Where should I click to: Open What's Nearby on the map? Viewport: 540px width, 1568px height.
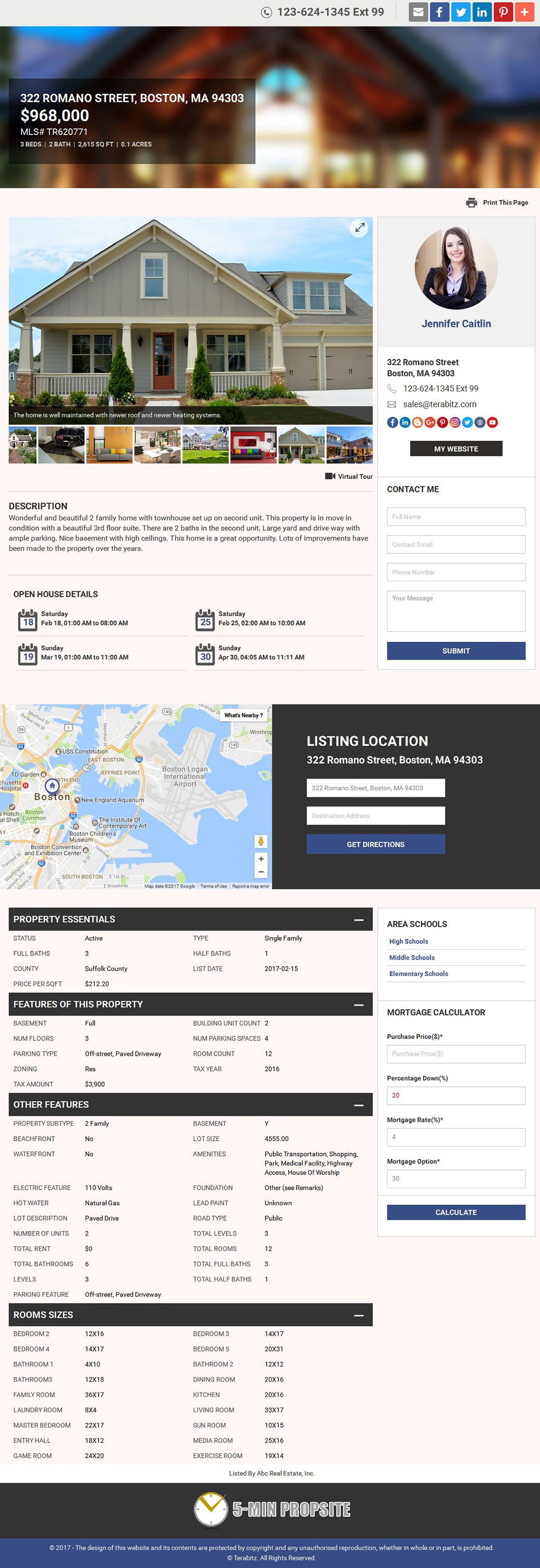243,715
